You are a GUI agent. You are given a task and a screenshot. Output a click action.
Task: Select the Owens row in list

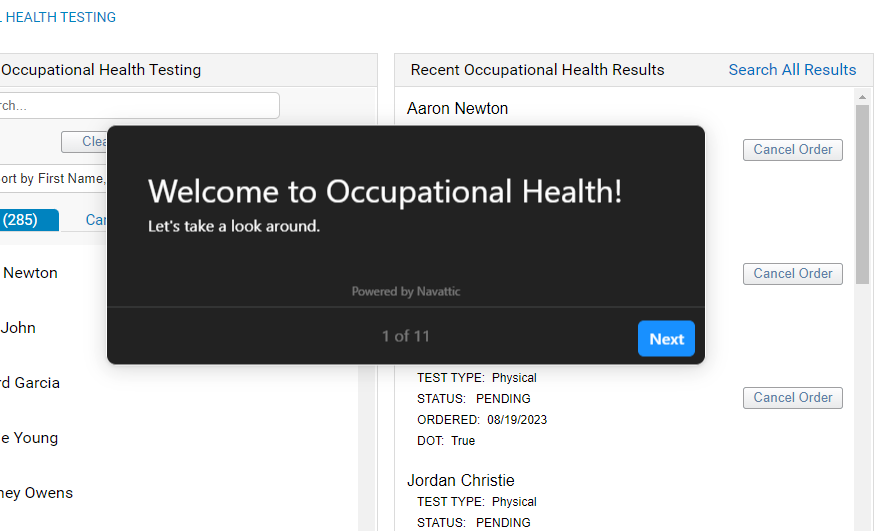click(36, 493)
